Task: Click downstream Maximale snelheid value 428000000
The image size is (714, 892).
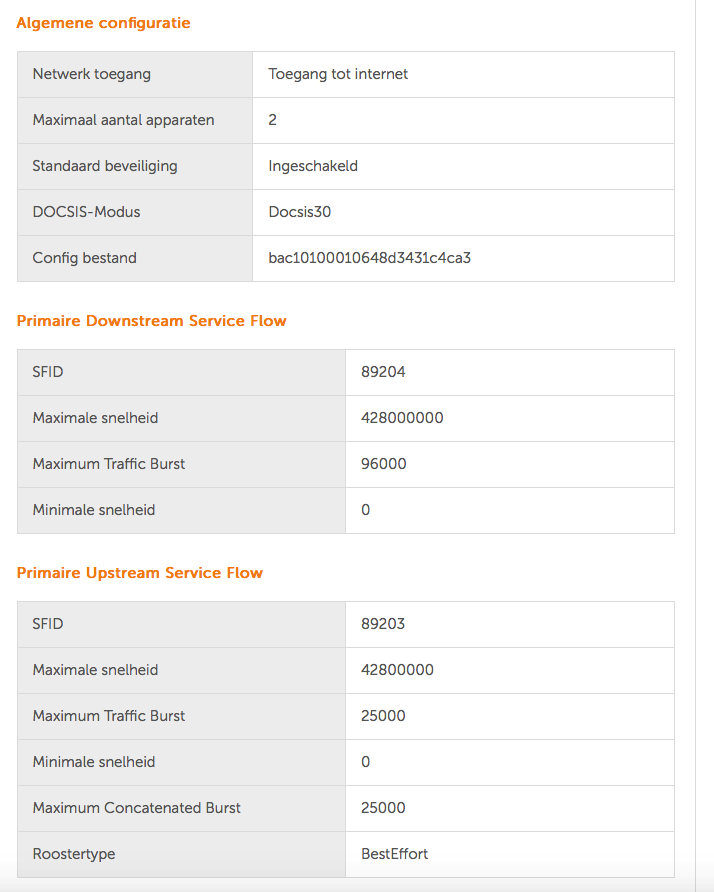Action: point(402,418)
